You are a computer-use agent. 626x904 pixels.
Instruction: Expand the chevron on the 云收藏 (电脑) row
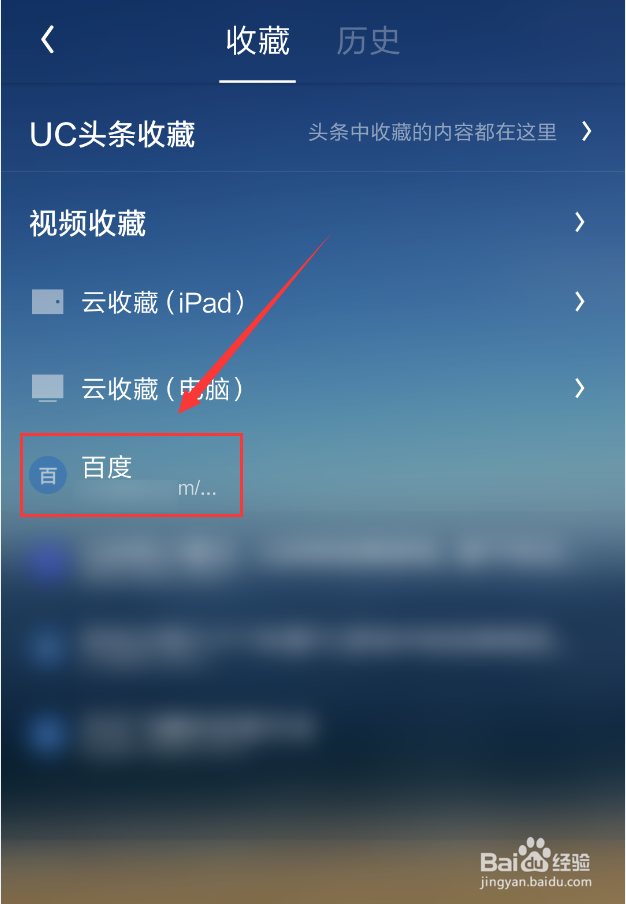click(580, 388)
